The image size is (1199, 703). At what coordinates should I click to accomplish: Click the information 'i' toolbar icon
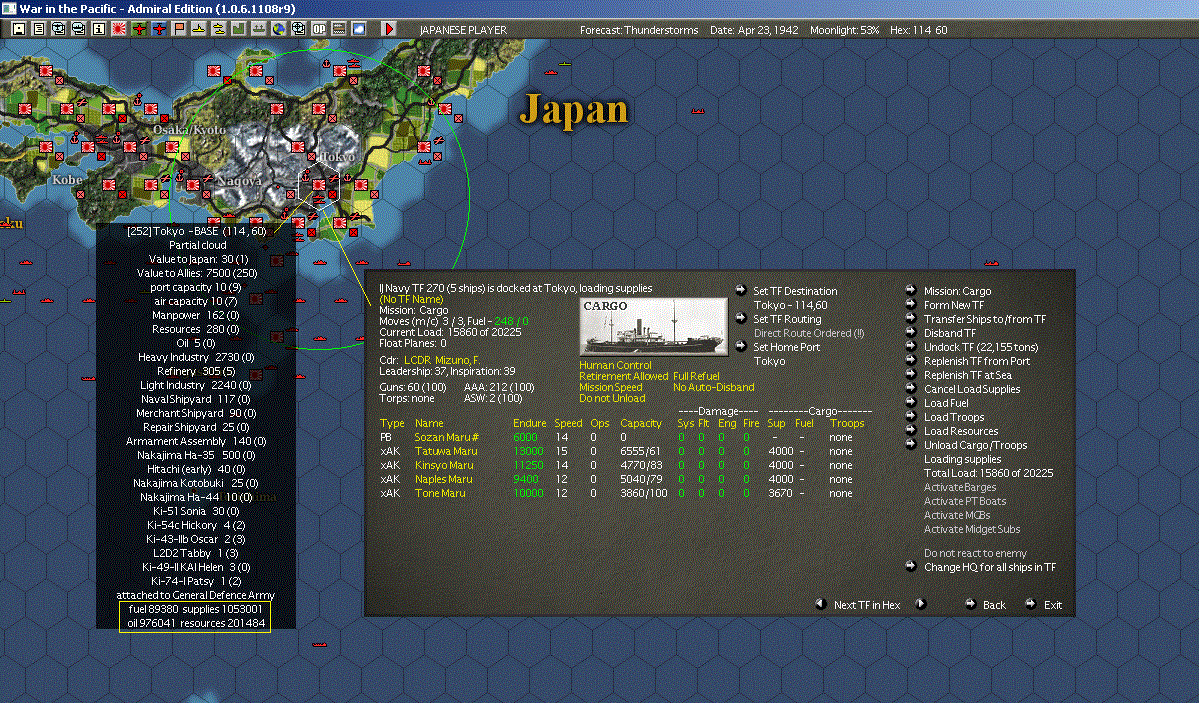point(99,29)
